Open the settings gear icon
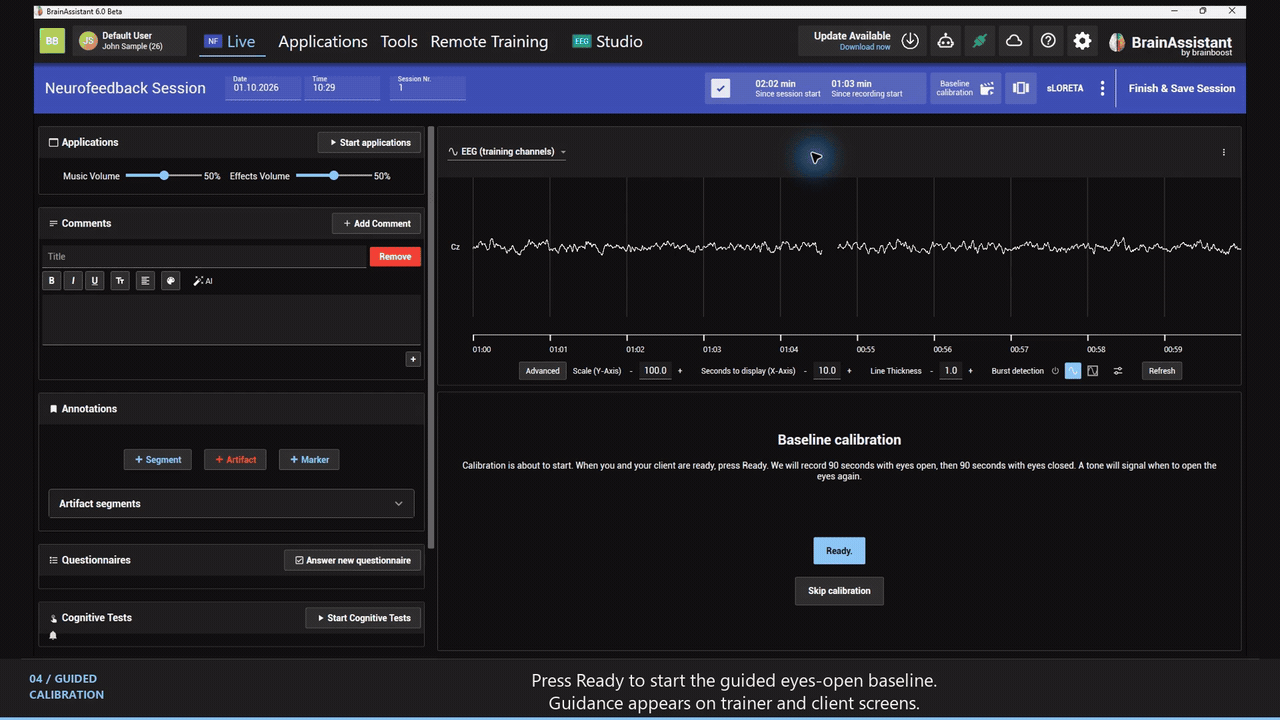This screenshot has height=720, width=1280. (x=1082, y=41)
